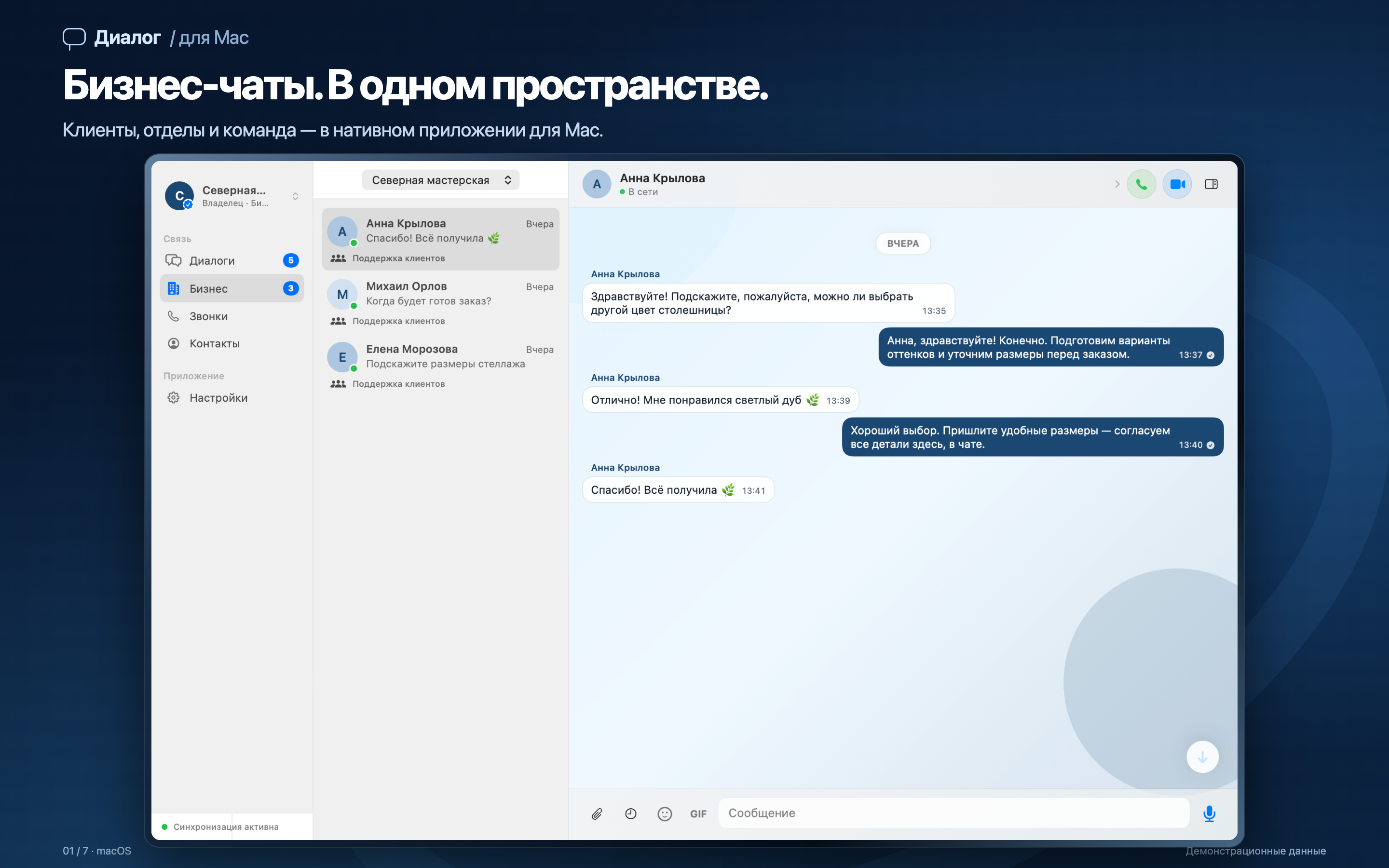Click the Контакты person icon
Screen dimensions: 1389x868
[173, 343]
